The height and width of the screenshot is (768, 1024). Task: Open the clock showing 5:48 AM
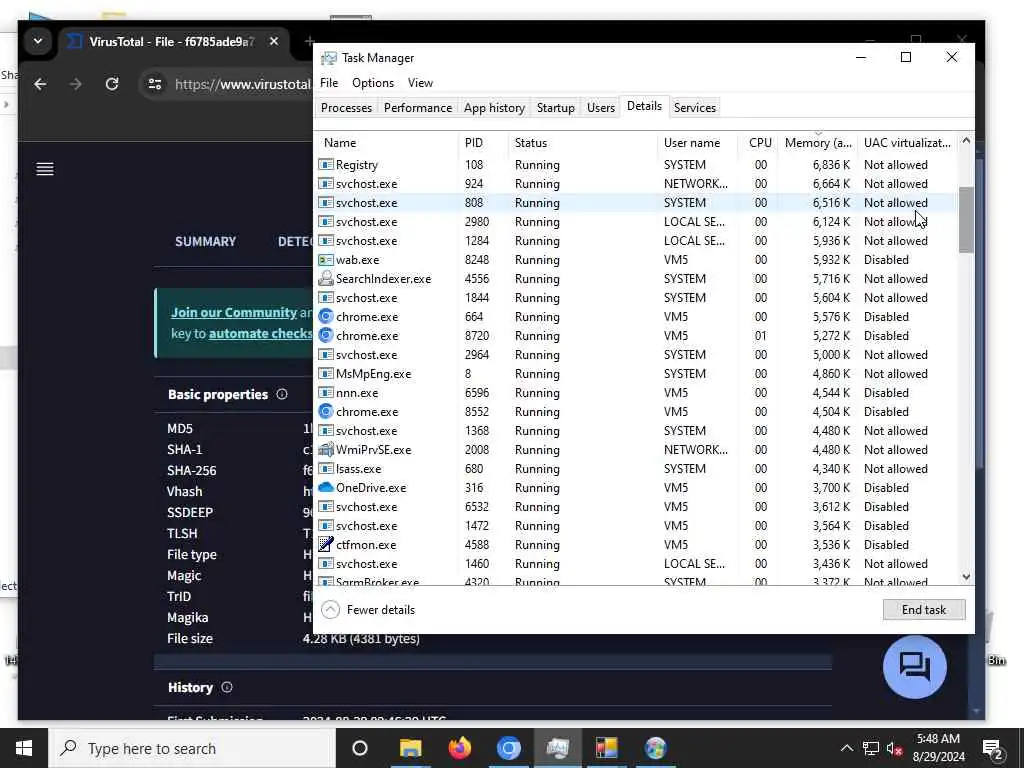pos(938,748)
